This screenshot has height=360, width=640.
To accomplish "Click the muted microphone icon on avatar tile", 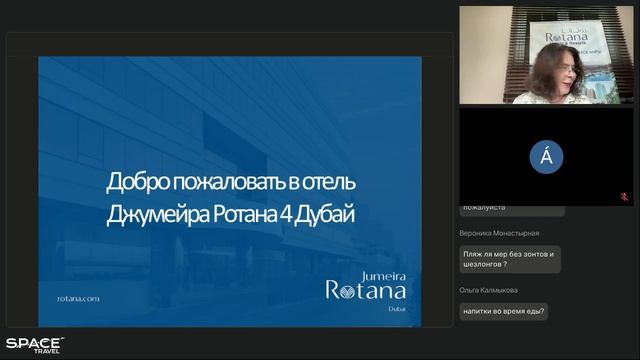I will coord(624,197).
